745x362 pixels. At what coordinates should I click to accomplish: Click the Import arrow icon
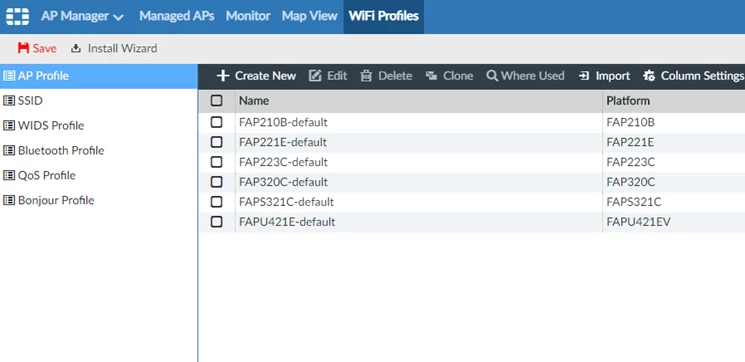[584, 76]
